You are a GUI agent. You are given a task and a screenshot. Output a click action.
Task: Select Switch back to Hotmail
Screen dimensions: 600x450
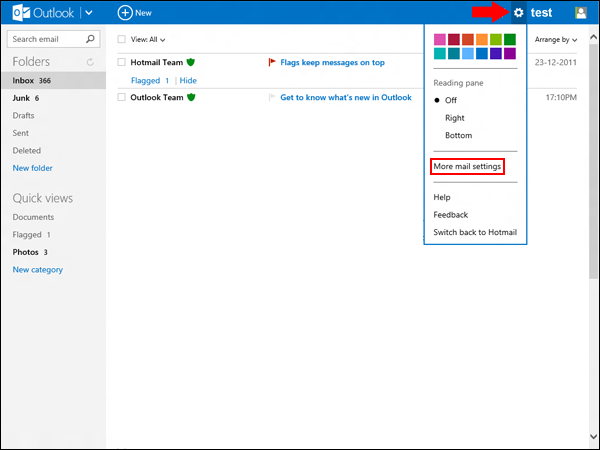pos(475,232)
